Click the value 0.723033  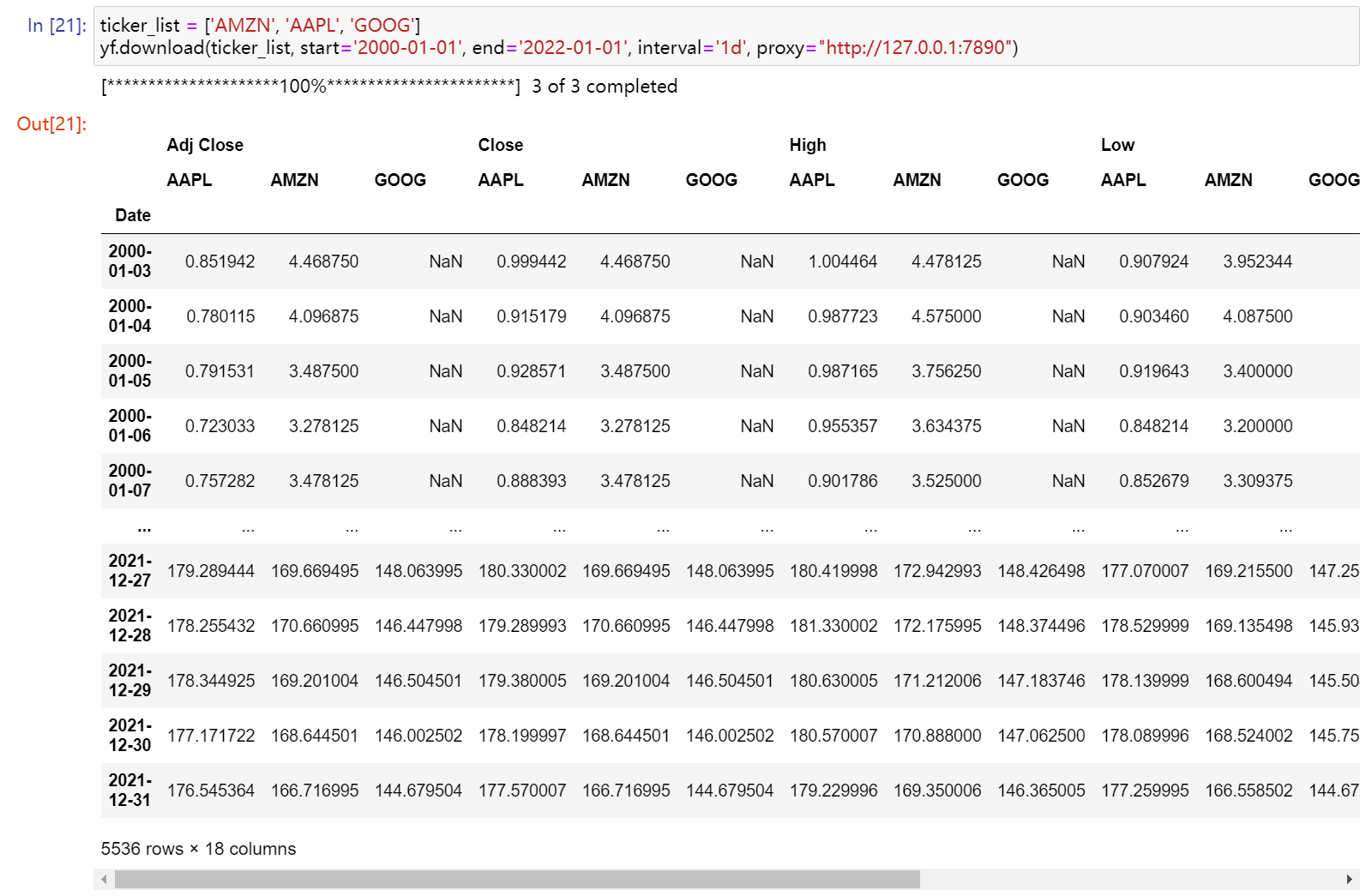(220, 426)
